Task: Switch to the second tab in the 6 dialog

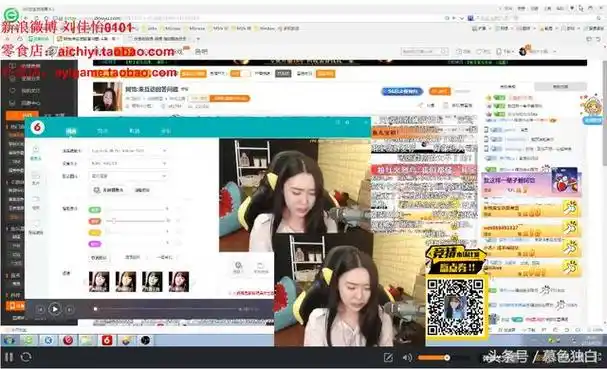Action: point(103,131)
